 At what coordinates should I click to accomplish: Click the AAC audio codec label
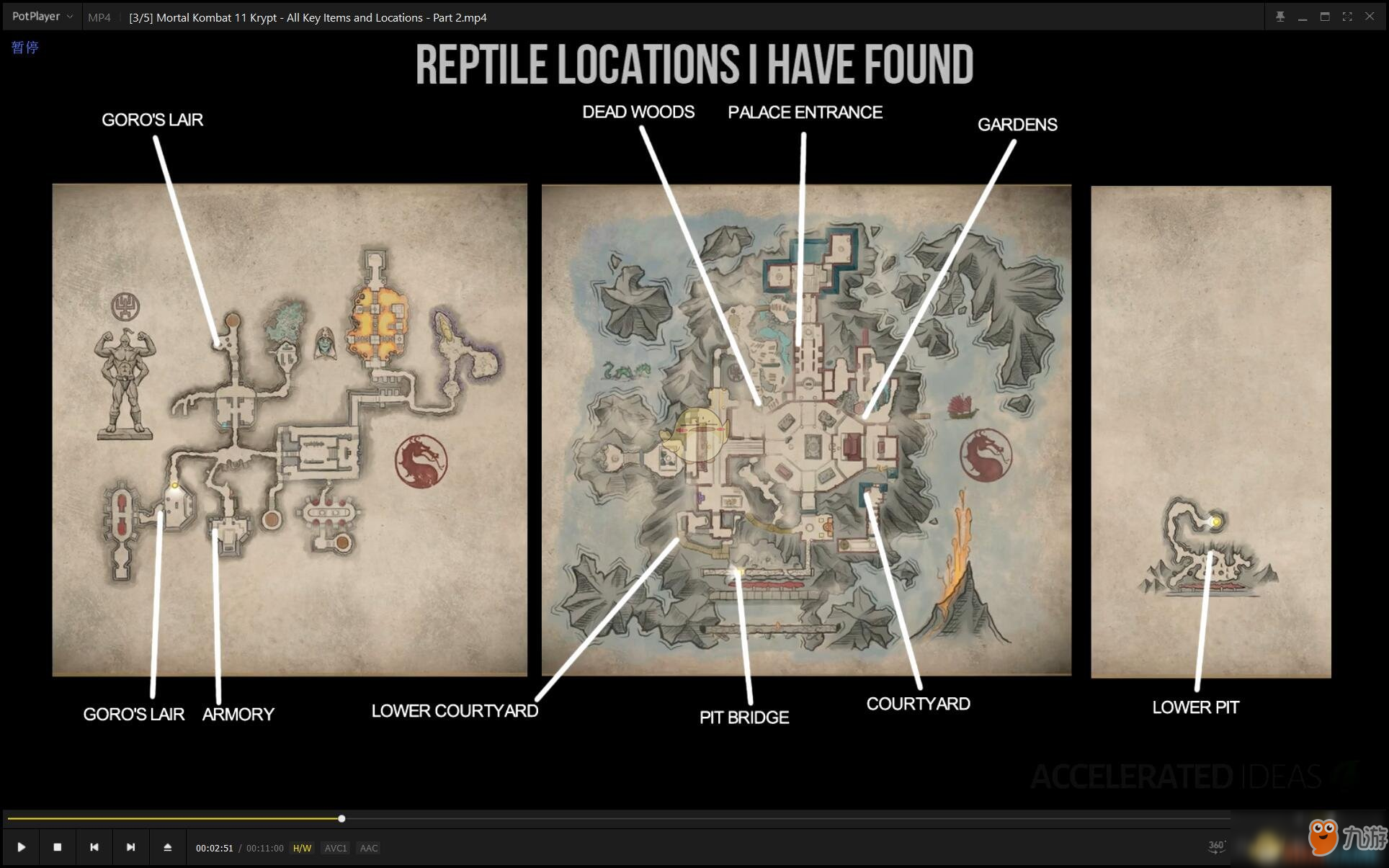369,848
